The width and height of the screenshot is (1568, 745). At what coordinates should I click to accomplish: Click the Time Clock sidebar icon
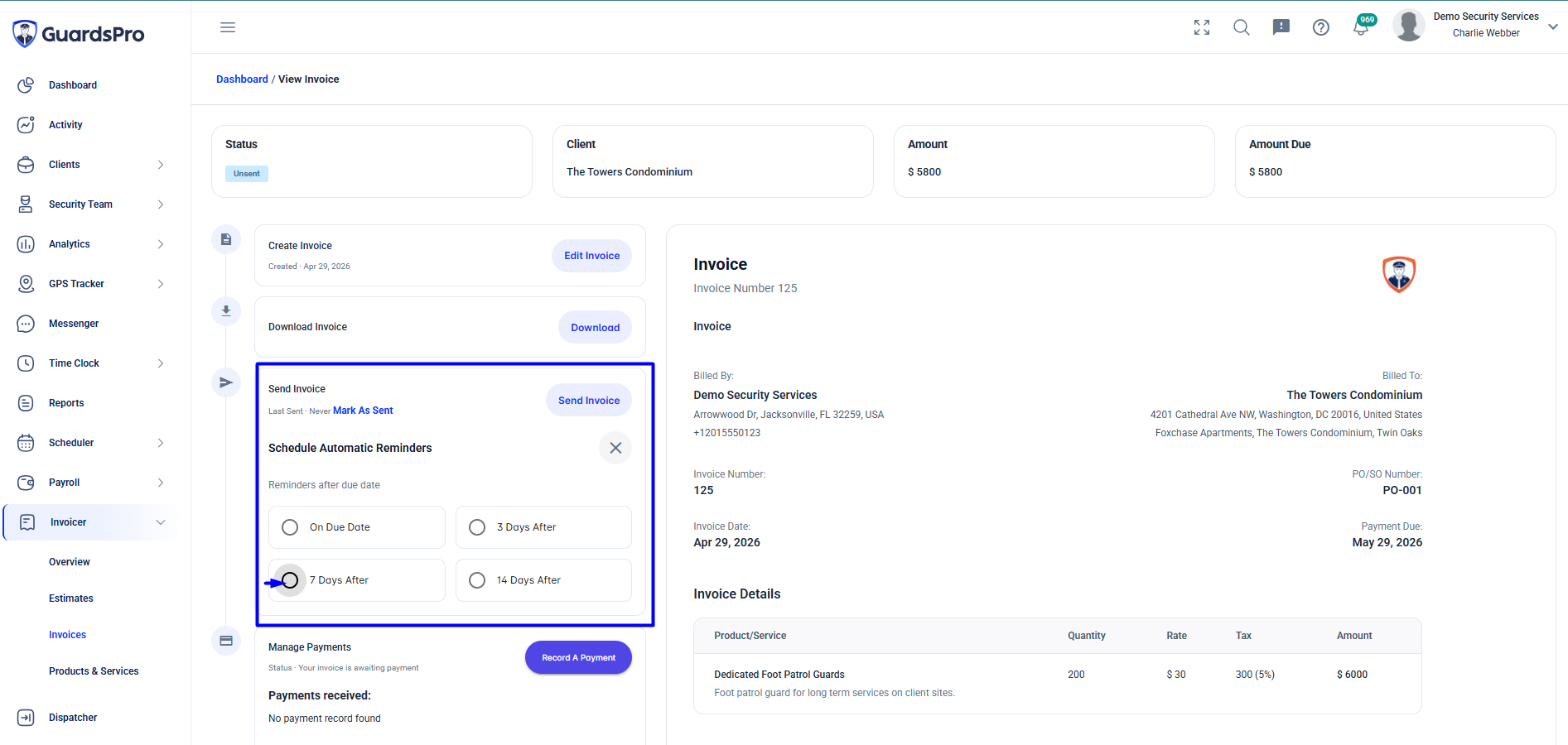click(x=26, y=363)
